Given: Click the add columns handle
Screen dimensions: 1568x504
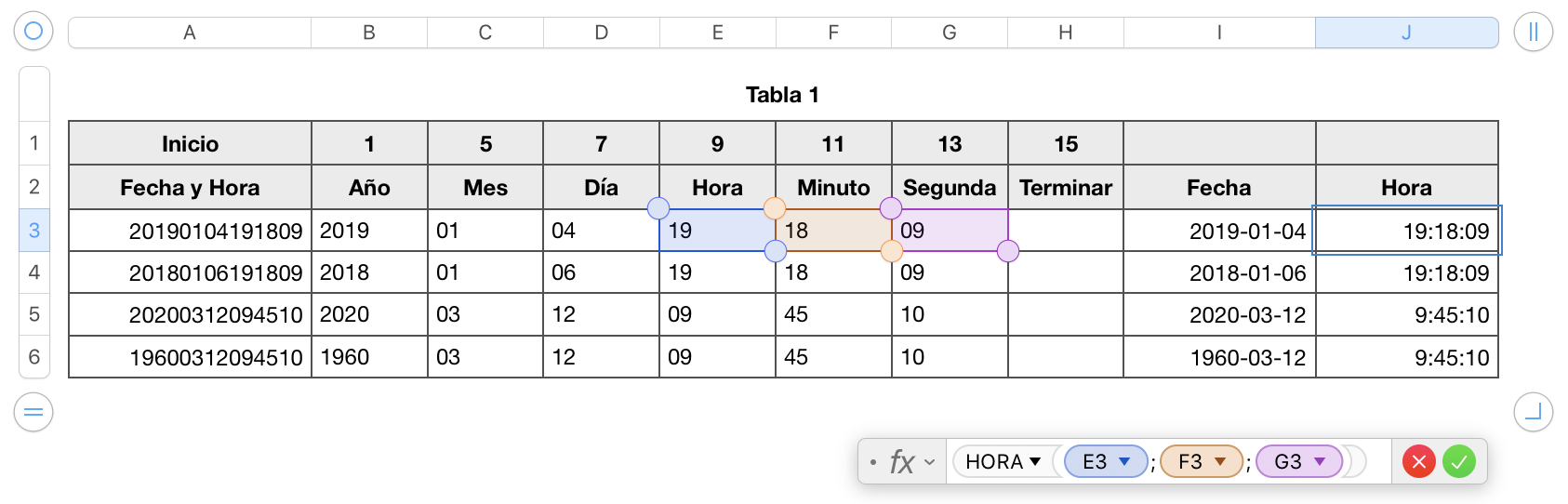Looking at the screenshot, I should pyautogui.click(x=1533, y=32).
